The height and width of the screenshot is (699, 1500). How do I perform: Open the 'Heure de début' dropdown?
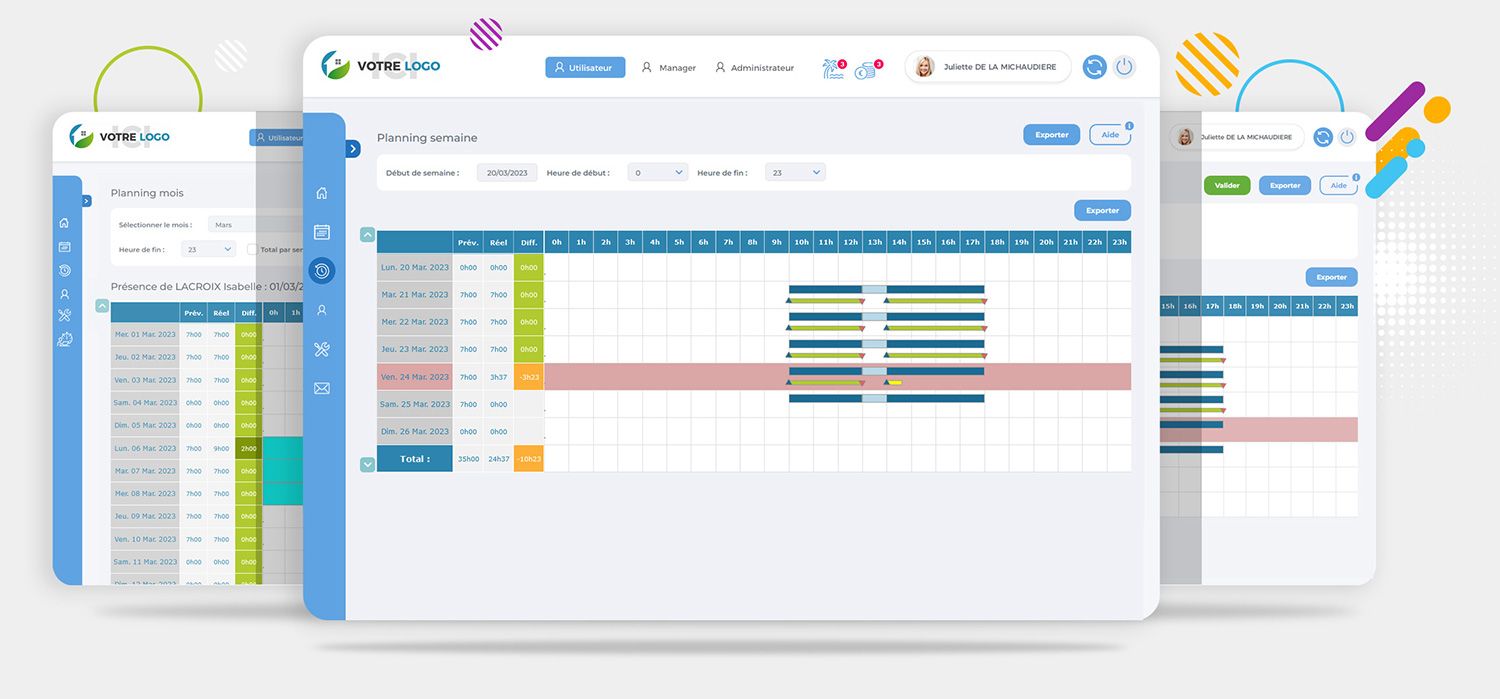(x=658, y=173)
